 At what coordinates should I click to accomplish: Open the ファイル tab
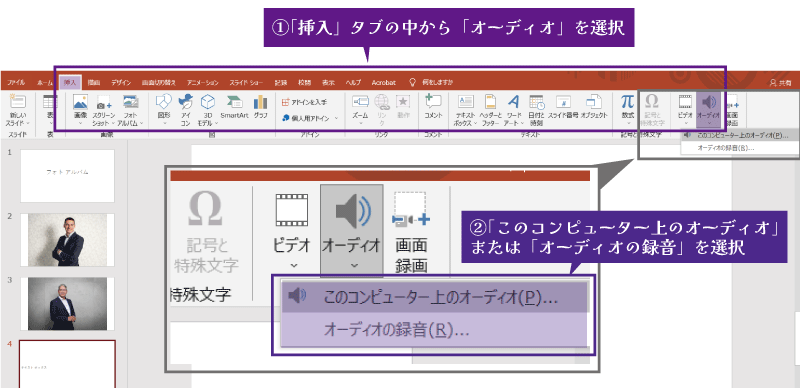pos(16,82)
